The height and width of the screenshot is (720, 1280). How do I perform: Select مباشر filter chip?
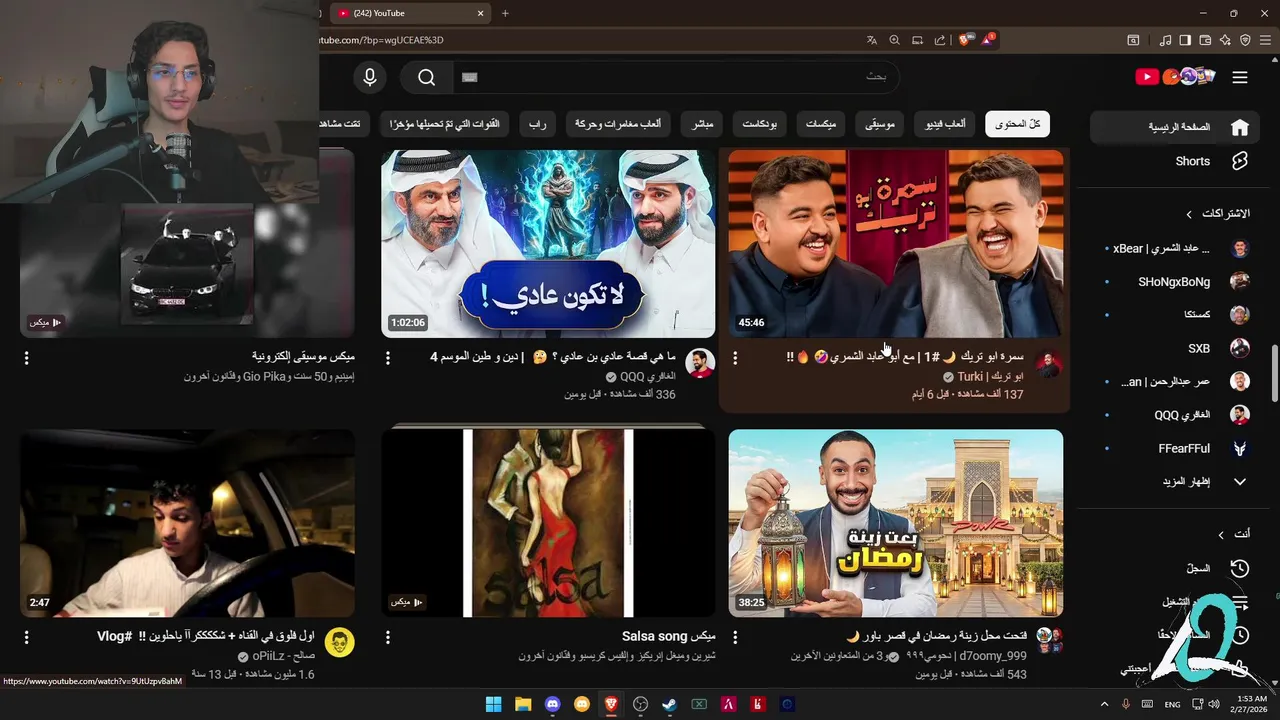coord(702,124)
